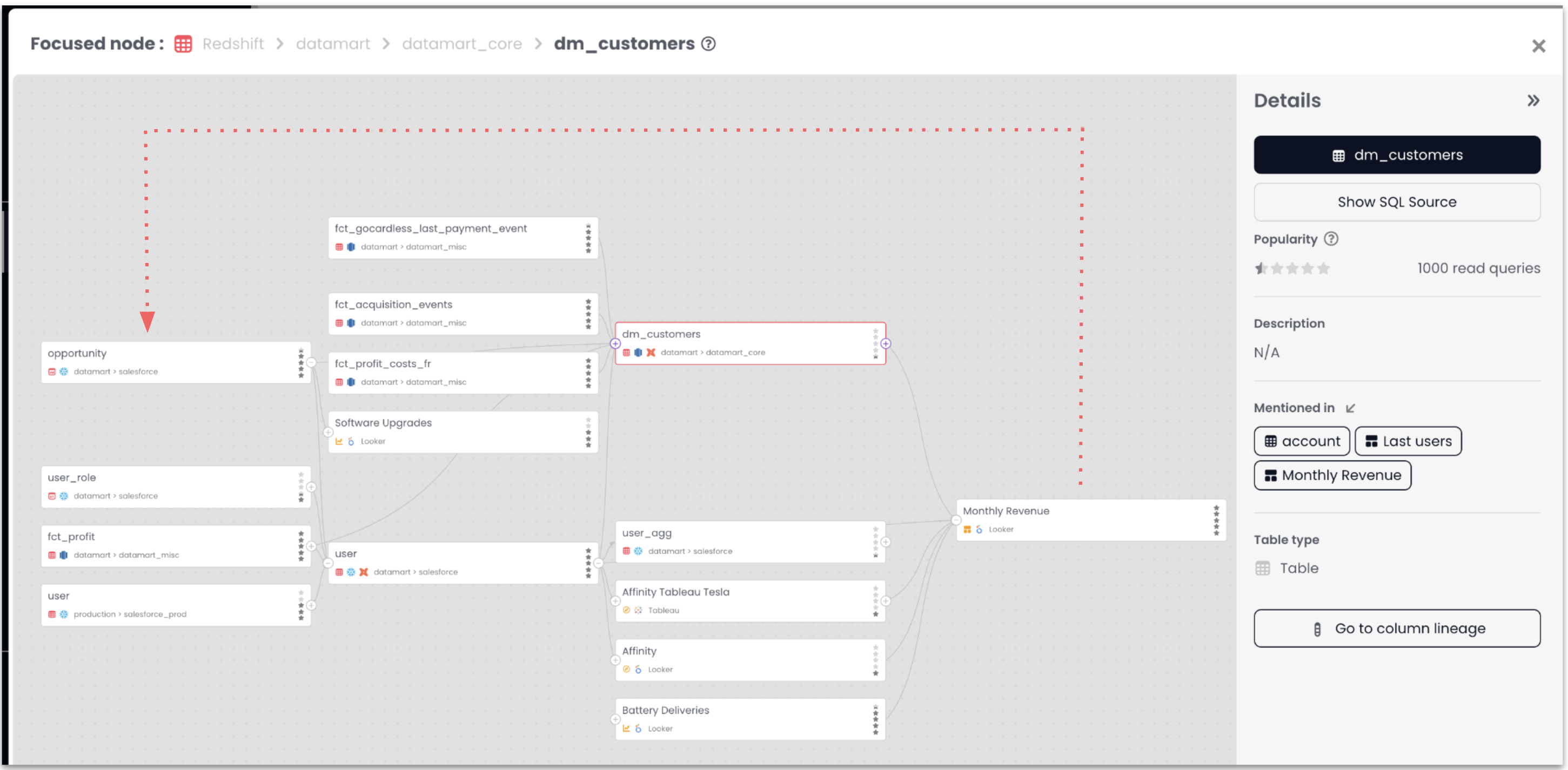Navigate to datamart_core in breadcrumb
This screenshot has height=770, width=1568.
tap(461, 44)
